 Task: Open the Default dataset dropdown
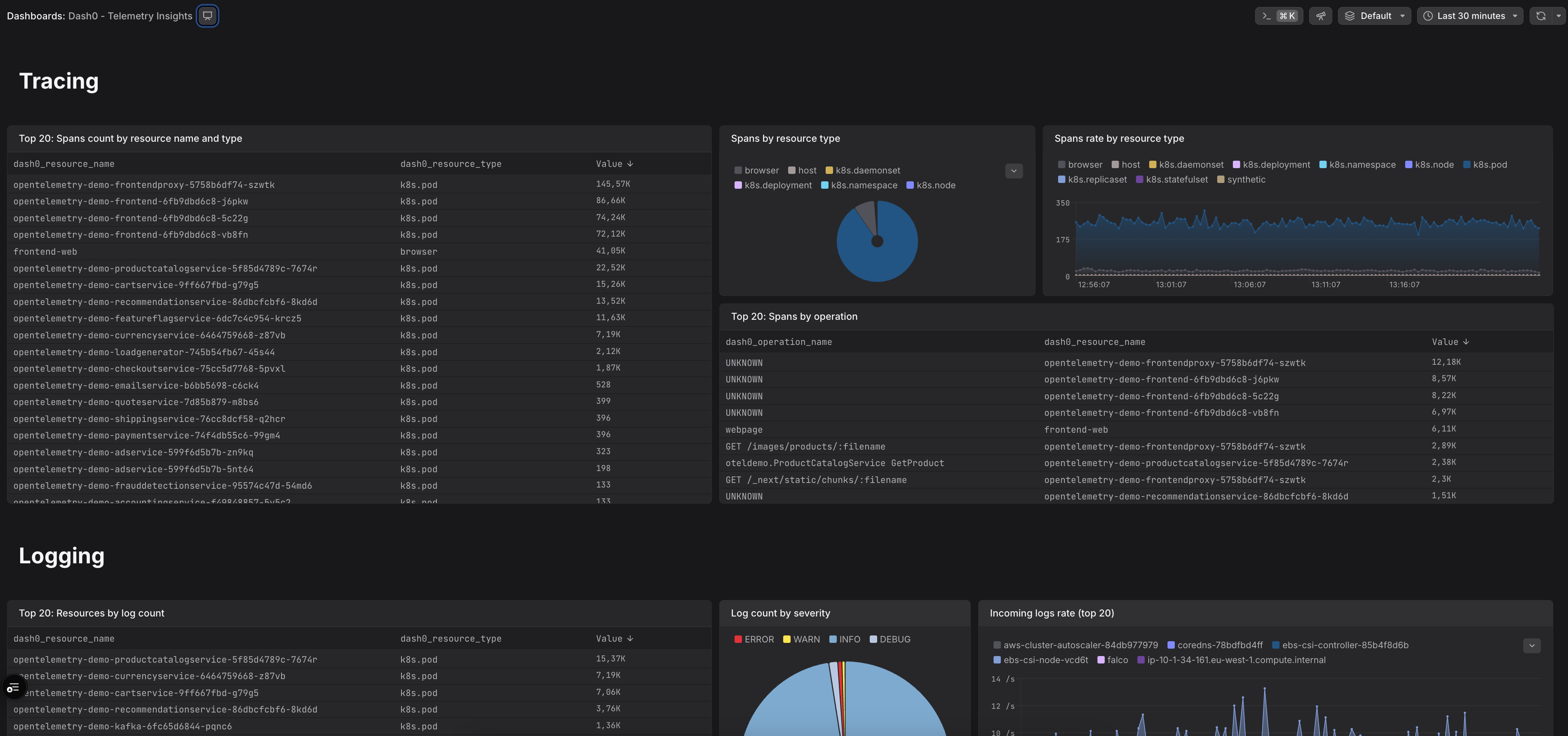point(1374,16)
